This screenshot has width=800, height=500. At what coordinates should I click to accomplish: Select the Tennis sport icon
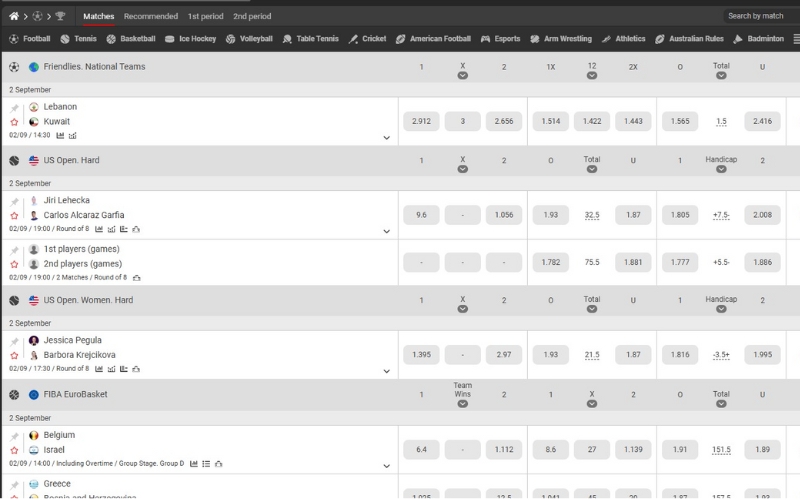pos(65,39)
